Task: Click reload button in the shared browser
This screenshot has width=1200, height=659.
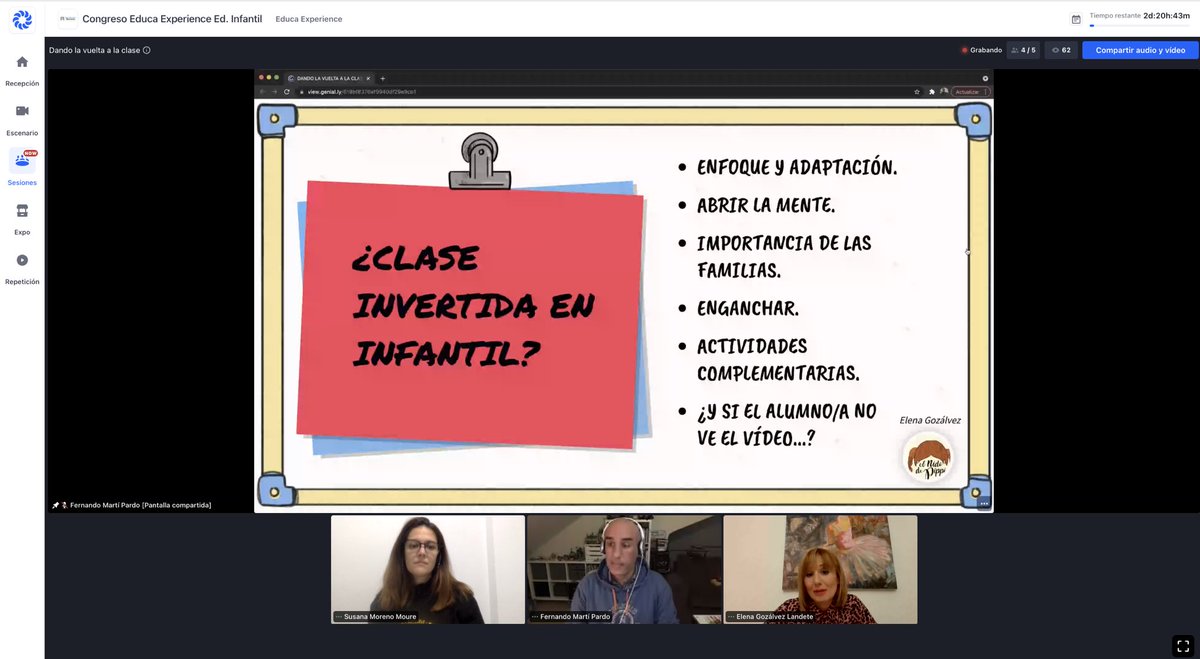Action: (286, 91)
